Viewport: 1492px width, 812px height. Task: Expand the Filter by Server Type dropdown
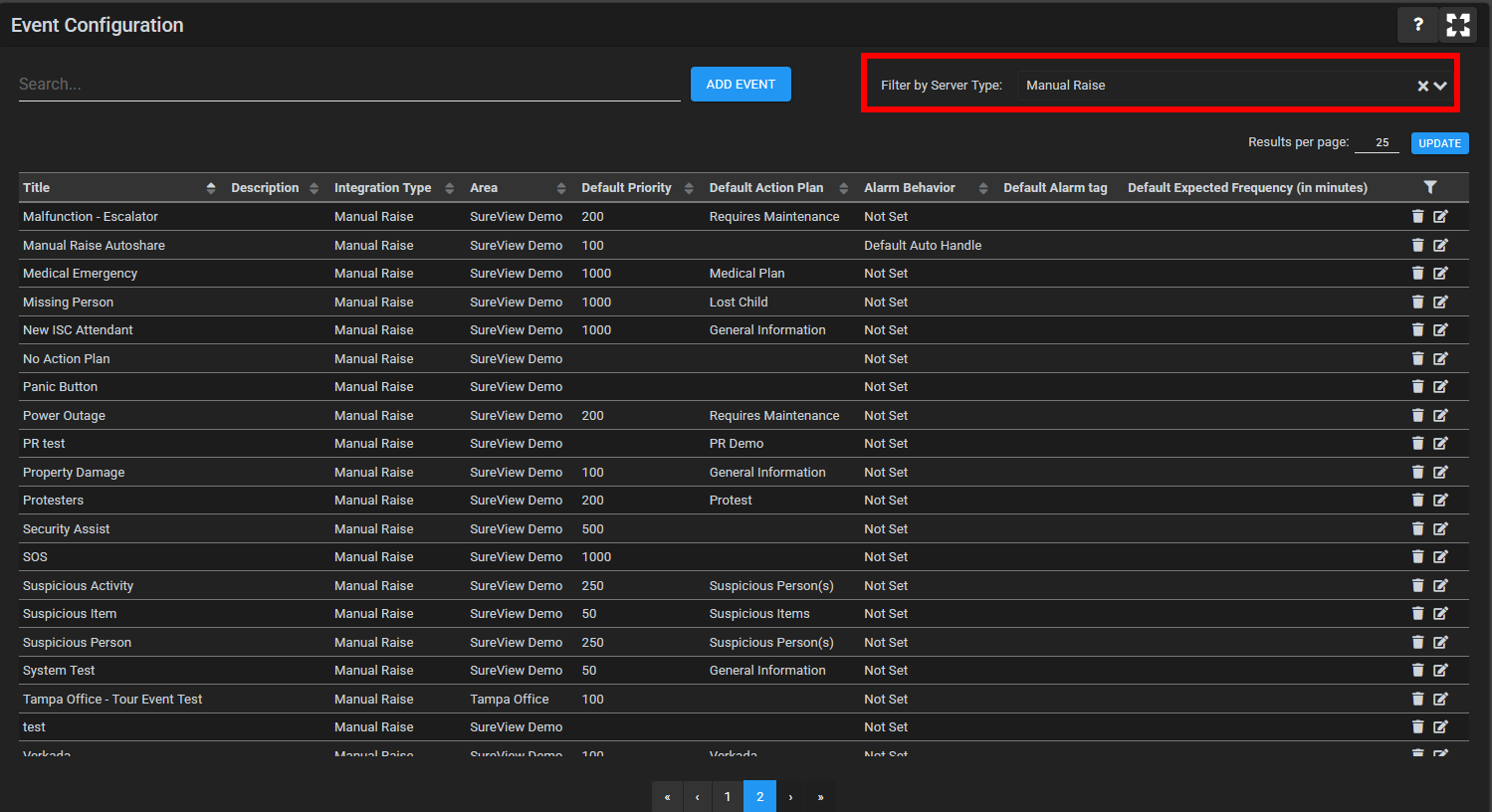pos(1440,86)
